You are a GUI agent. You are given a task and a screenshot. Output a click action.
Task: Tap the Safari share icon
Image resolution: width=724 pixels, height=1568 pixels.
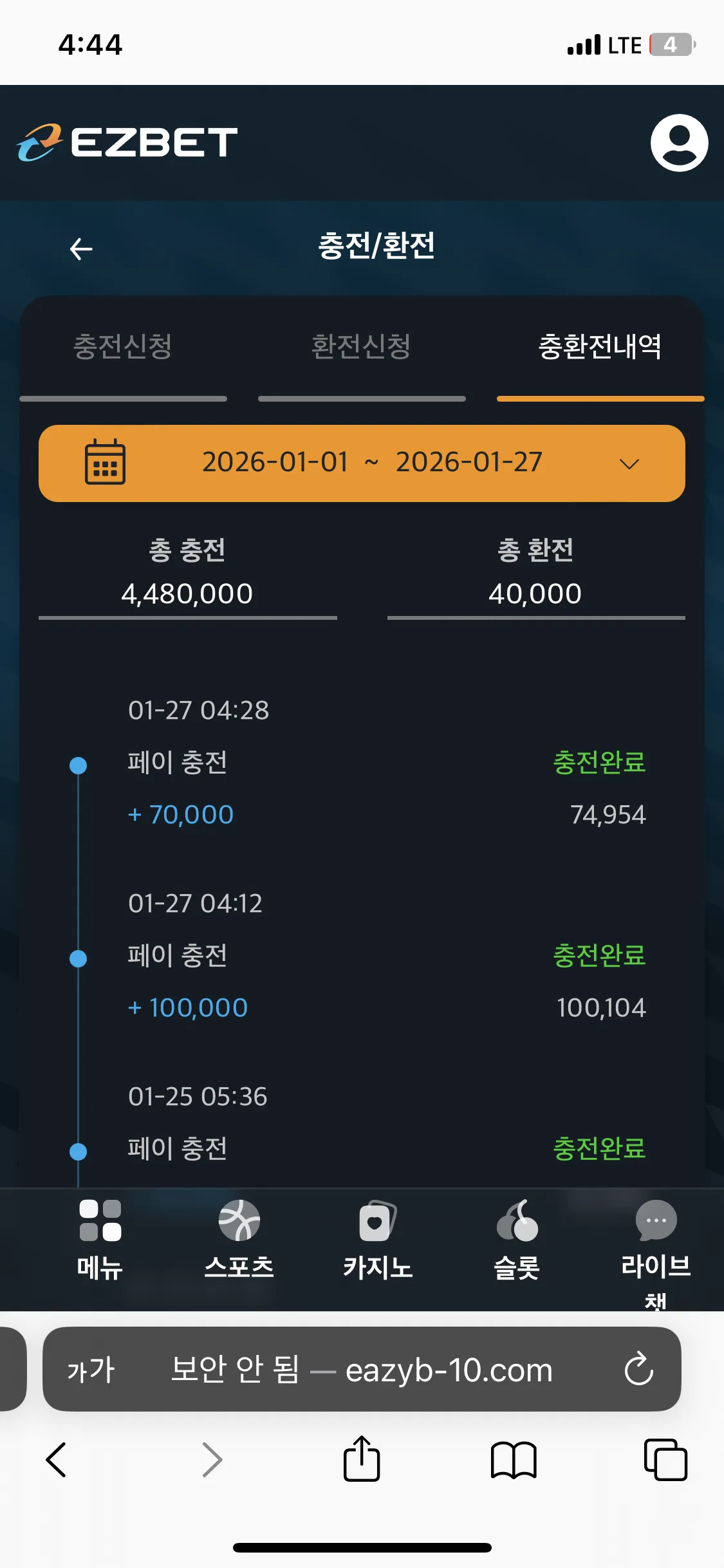pos(362,1459)
